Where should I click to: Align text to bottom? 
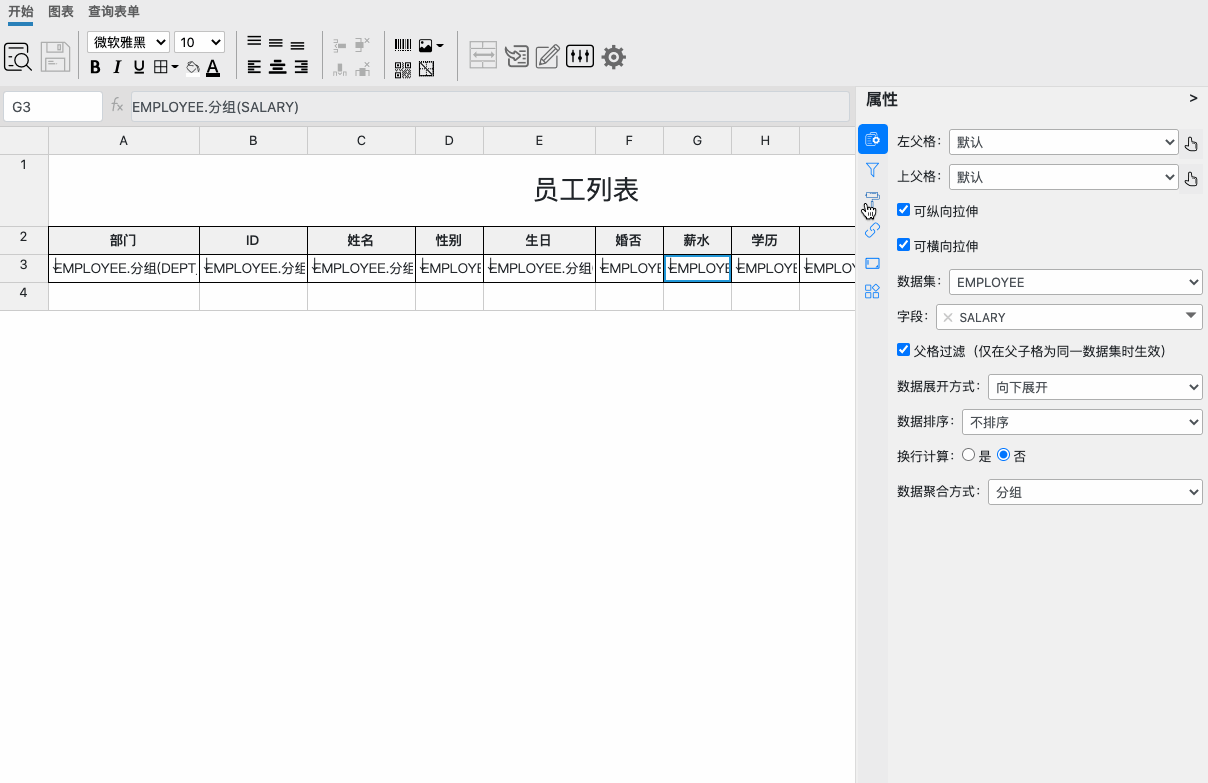[x=297, y=45]
